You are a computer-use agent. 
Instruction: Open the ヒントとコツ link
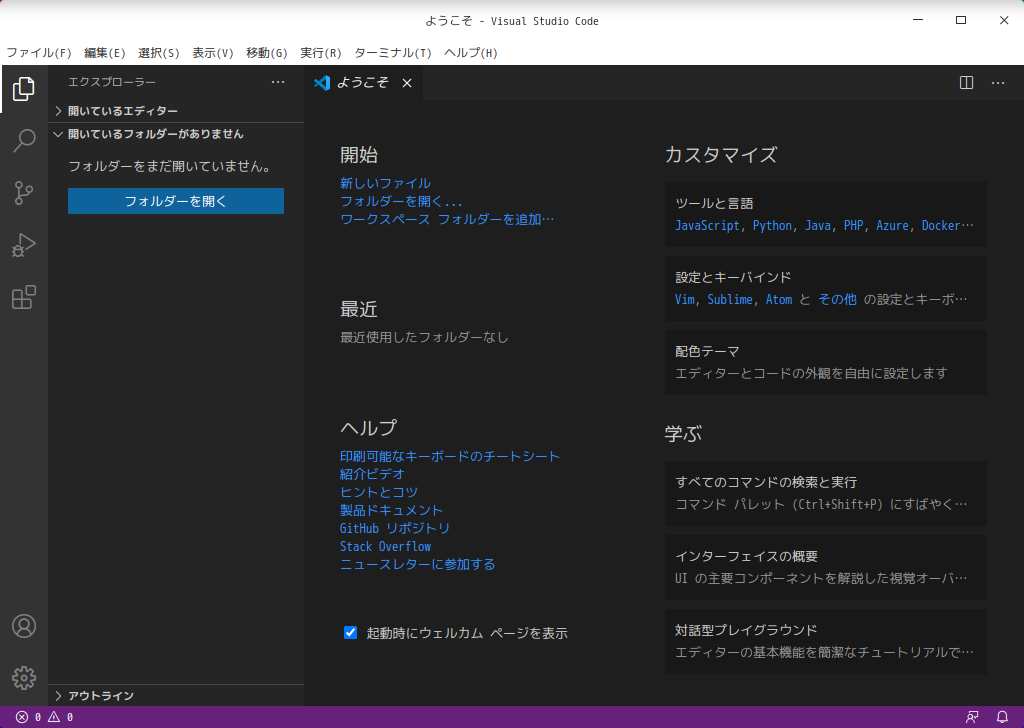379,492
